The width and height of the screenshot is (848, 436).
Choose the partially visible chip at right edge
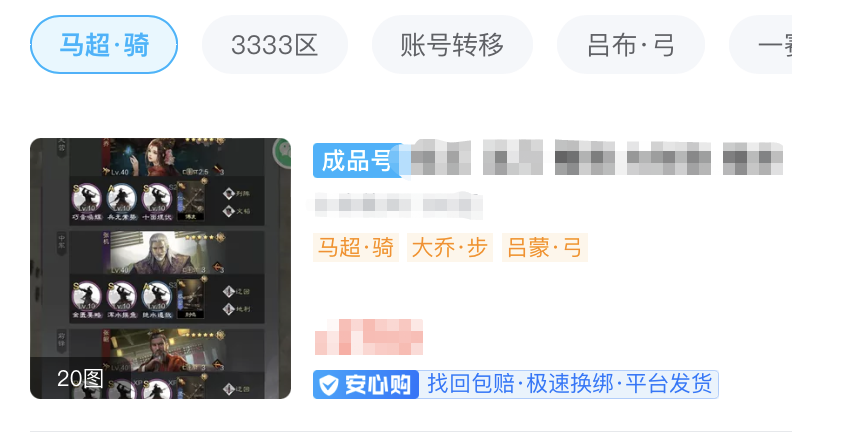point(761,44)
